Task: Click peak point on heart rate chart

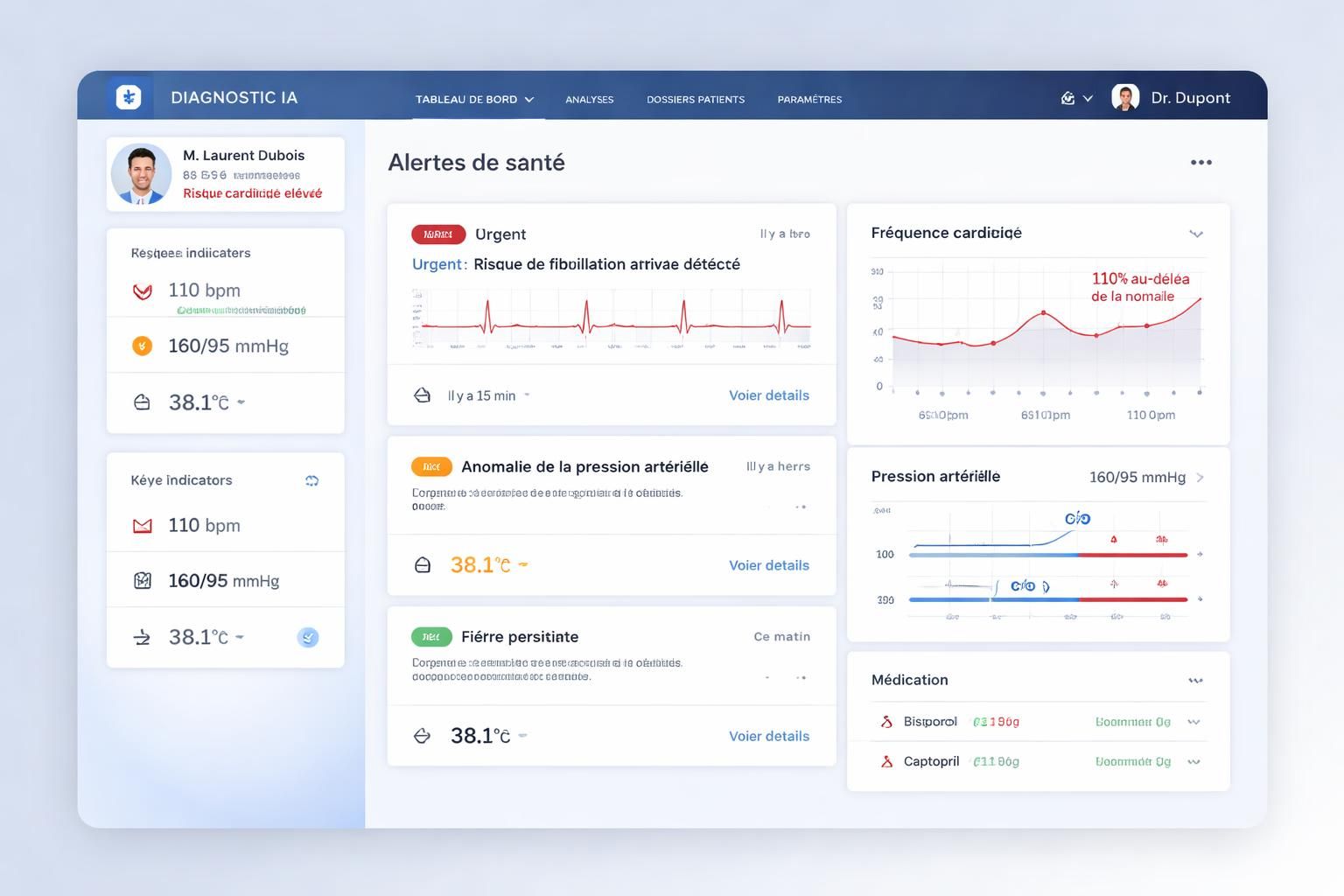Action: (x=1043, y=312)
